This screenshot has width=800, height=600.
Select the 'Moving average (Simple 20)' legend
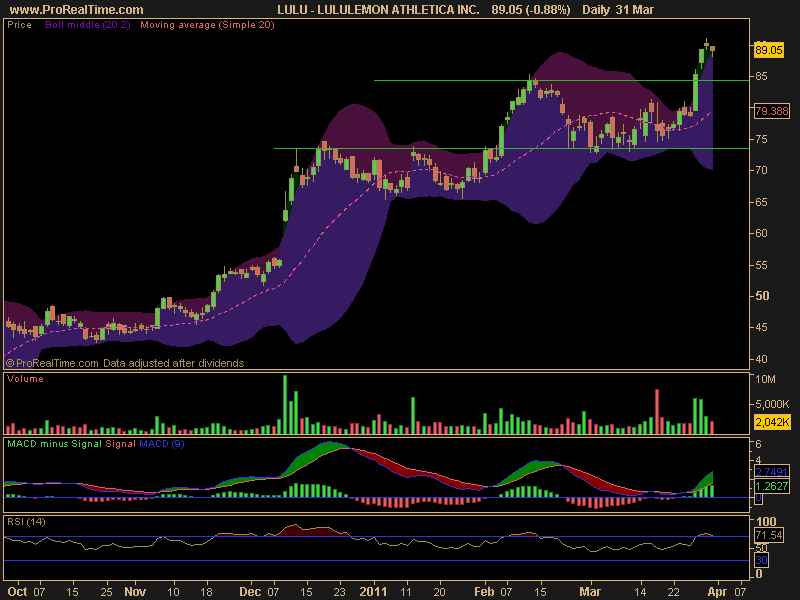point(207,24)
